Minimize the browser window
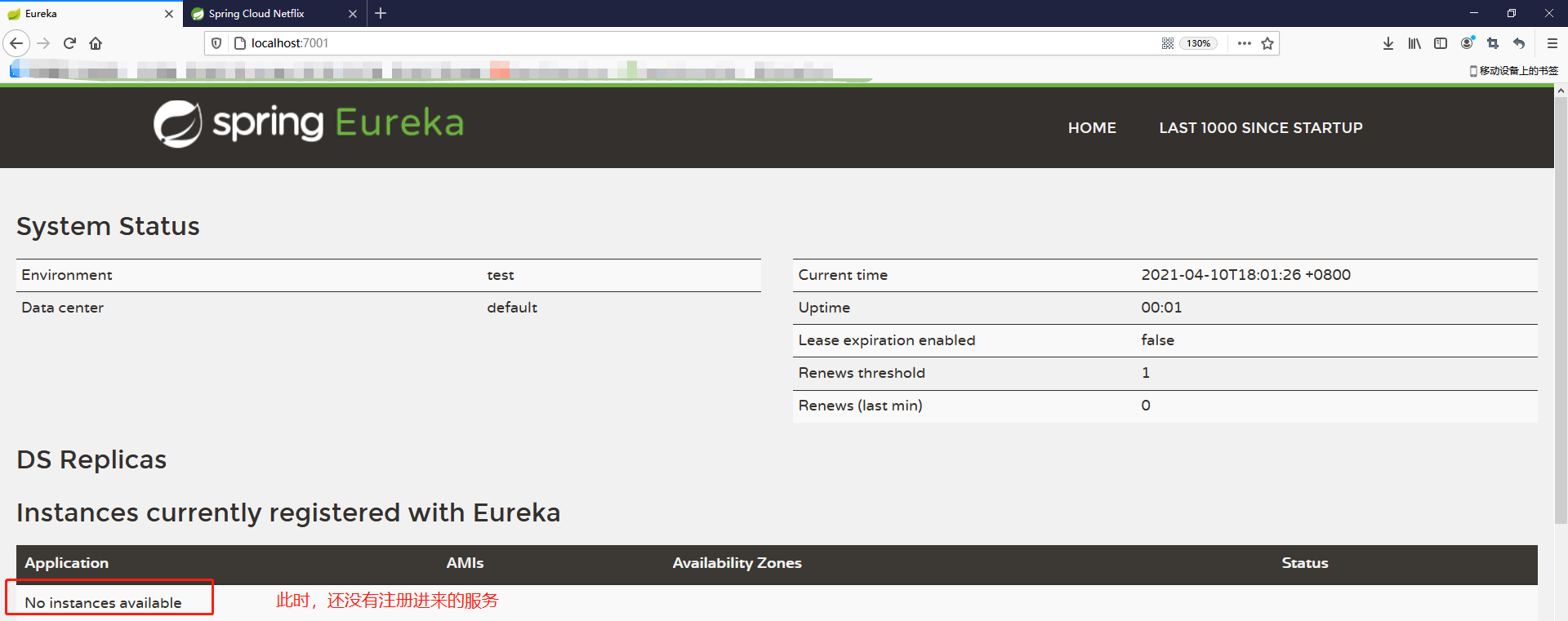The image size is (1568, 621). pyautogui.click(x=1474, y=13)
